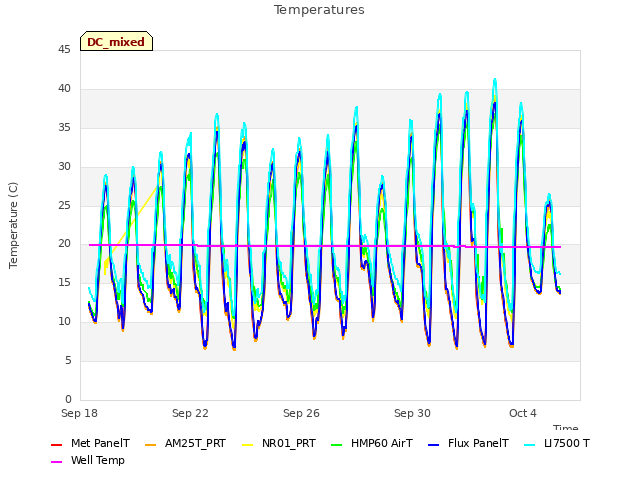
Task: Click the Sep 18 x-axis tick label
Action: tap(80, 413)
